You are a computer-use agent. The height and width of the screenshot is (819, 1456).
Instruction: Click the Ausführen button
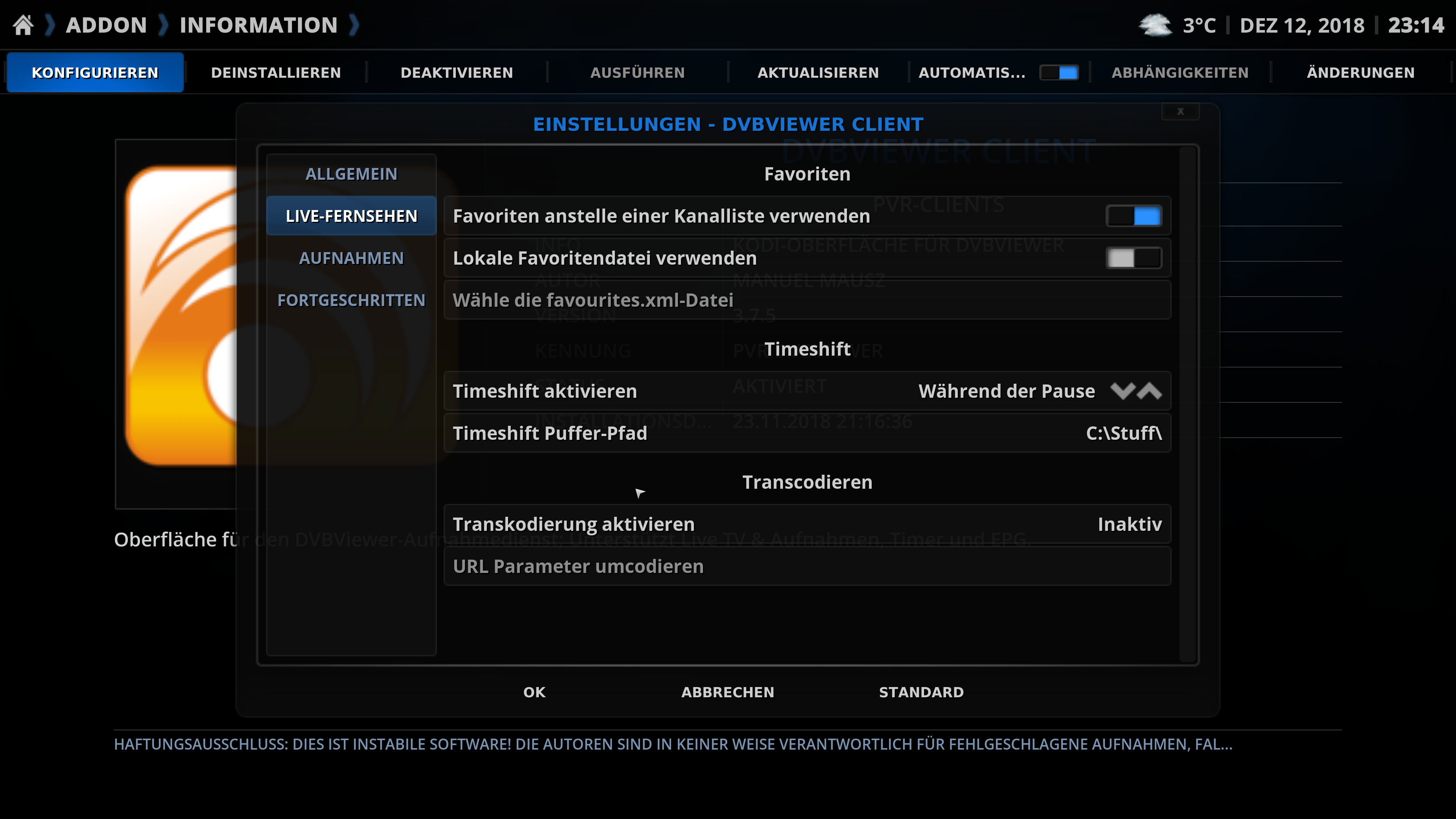[637, 72]
